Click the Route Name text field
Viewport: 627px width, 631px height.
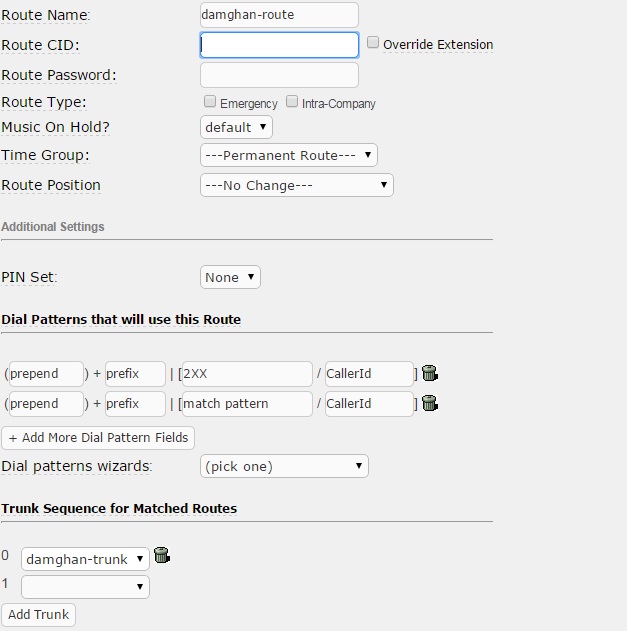coord(279,15)
